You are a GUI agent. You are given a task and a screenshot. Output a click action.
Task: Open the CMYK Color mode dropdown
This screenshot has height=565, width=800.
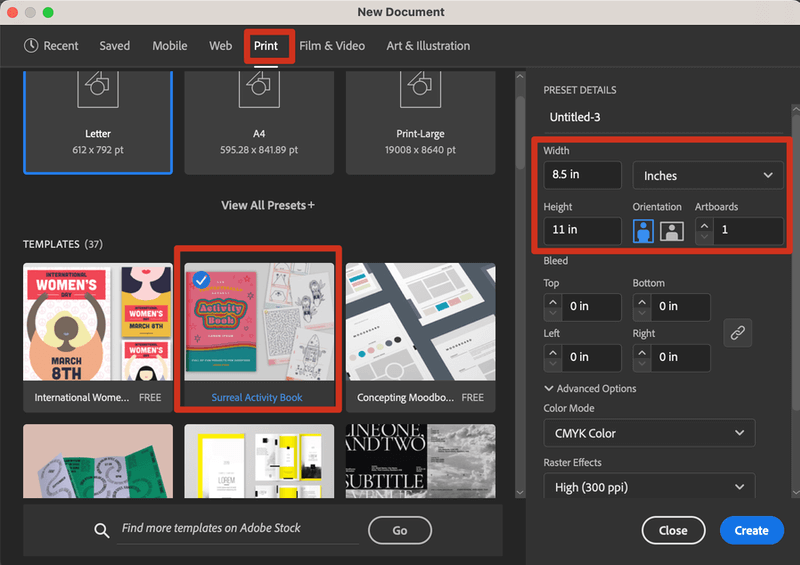649,433
